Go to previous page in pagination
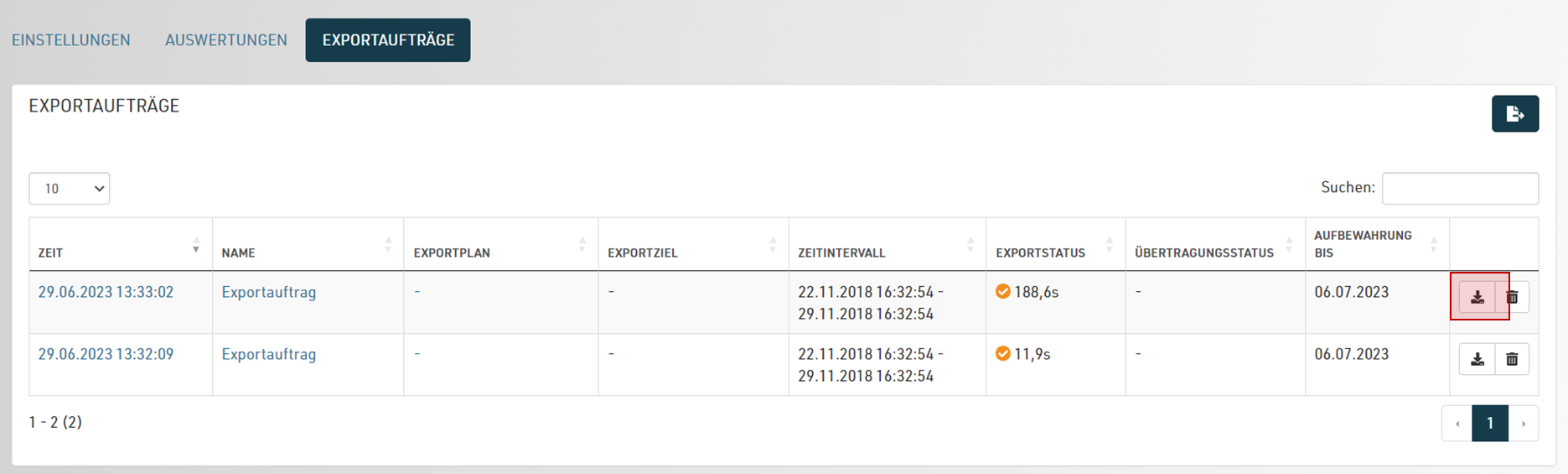 pyautogui.click(x=1457, y=424)
